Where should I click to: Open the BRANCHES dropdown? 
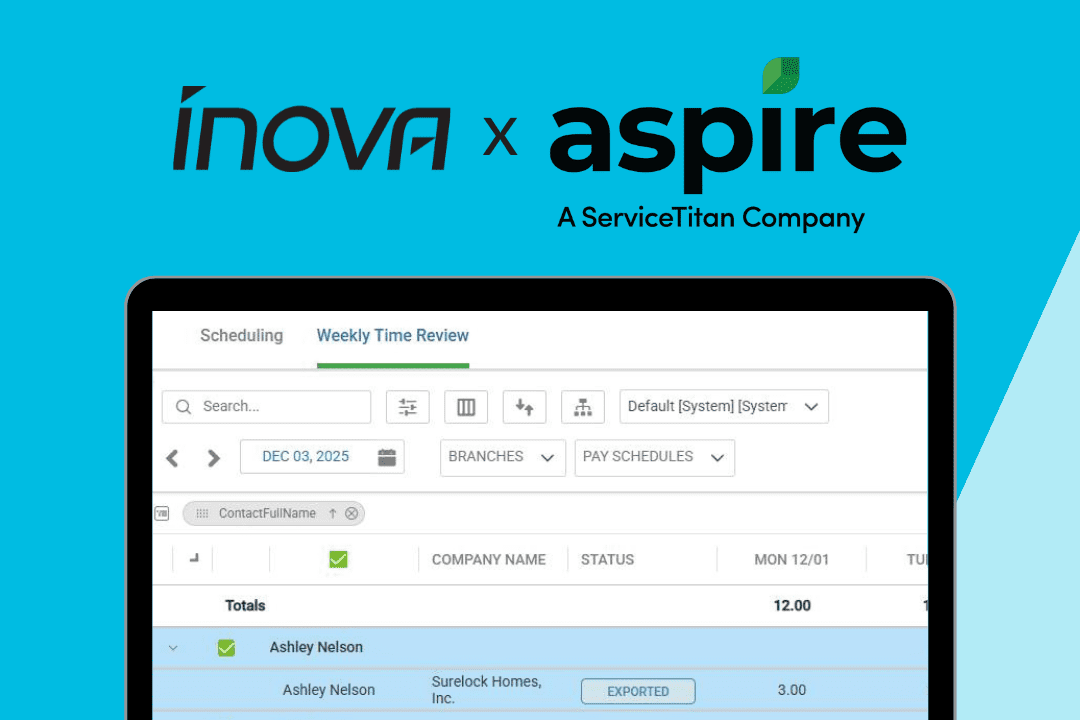tap(502, 457)
